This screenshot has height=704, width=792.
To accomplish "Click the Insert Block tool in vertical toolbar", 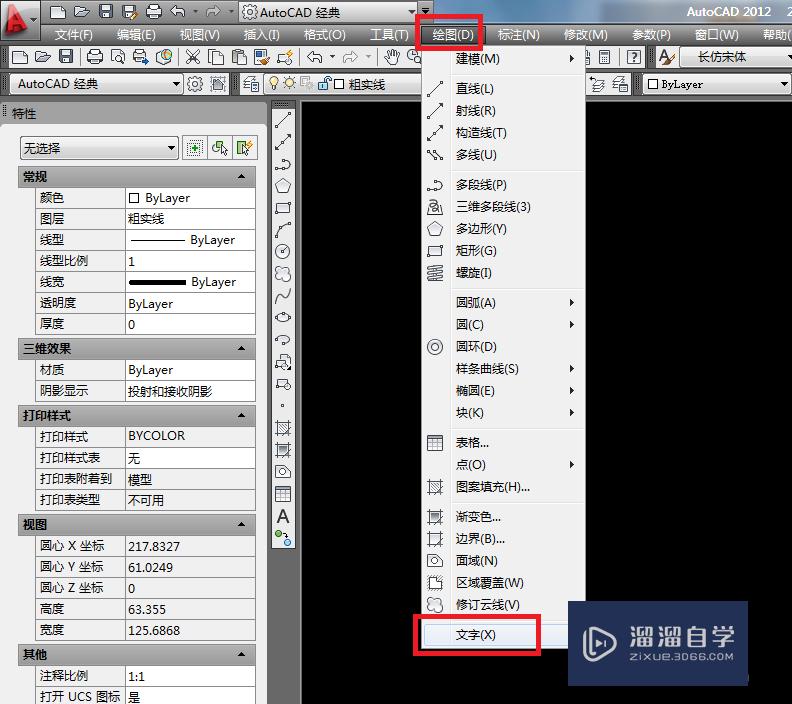I will click(x=283, y=362).
